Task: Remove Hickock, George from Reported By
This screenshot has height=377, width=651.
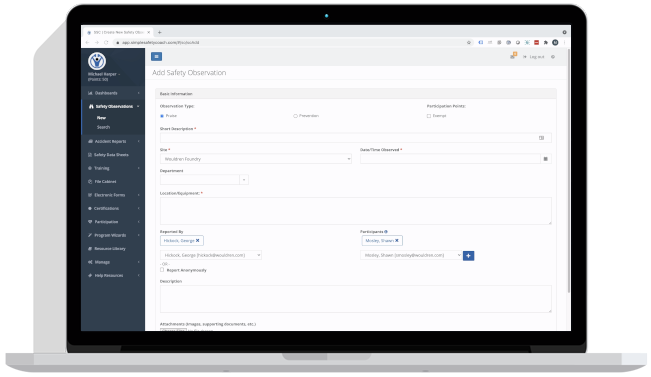Action: coord(198,240)
